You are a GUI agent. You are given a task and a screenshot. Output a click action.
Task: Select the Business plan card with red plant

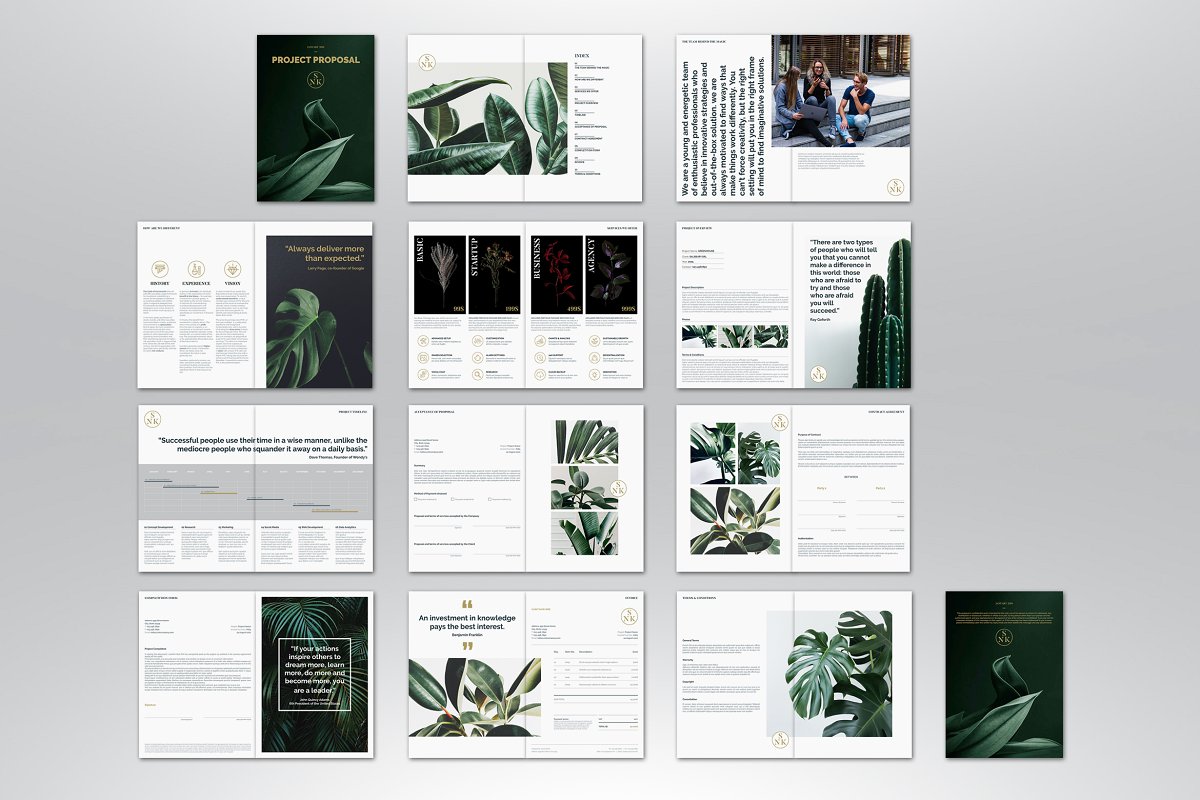pyautogui.click(x=555, y=275)
